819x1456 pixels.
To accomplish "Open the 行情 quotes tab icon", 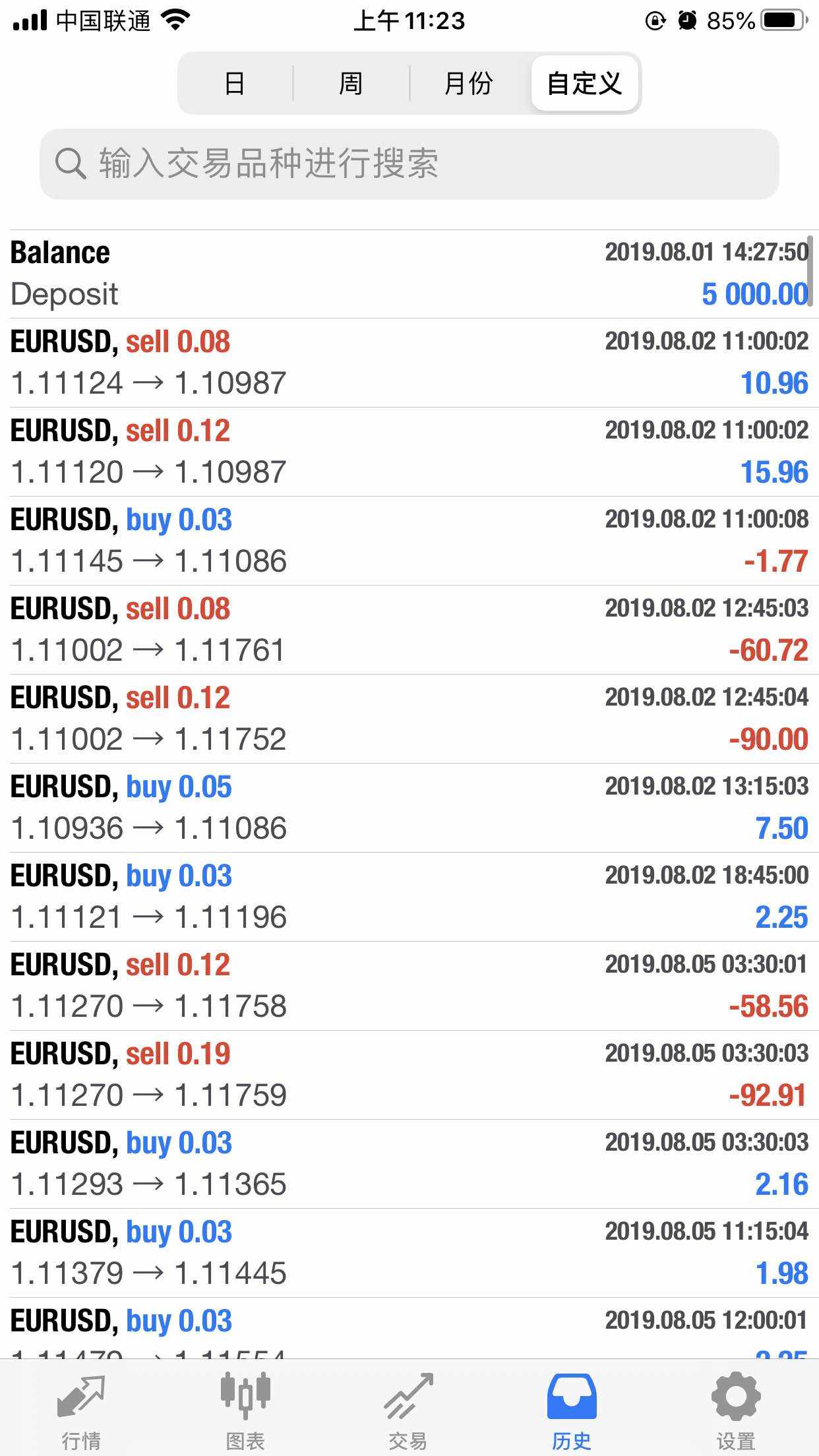I will point(81,1395).
